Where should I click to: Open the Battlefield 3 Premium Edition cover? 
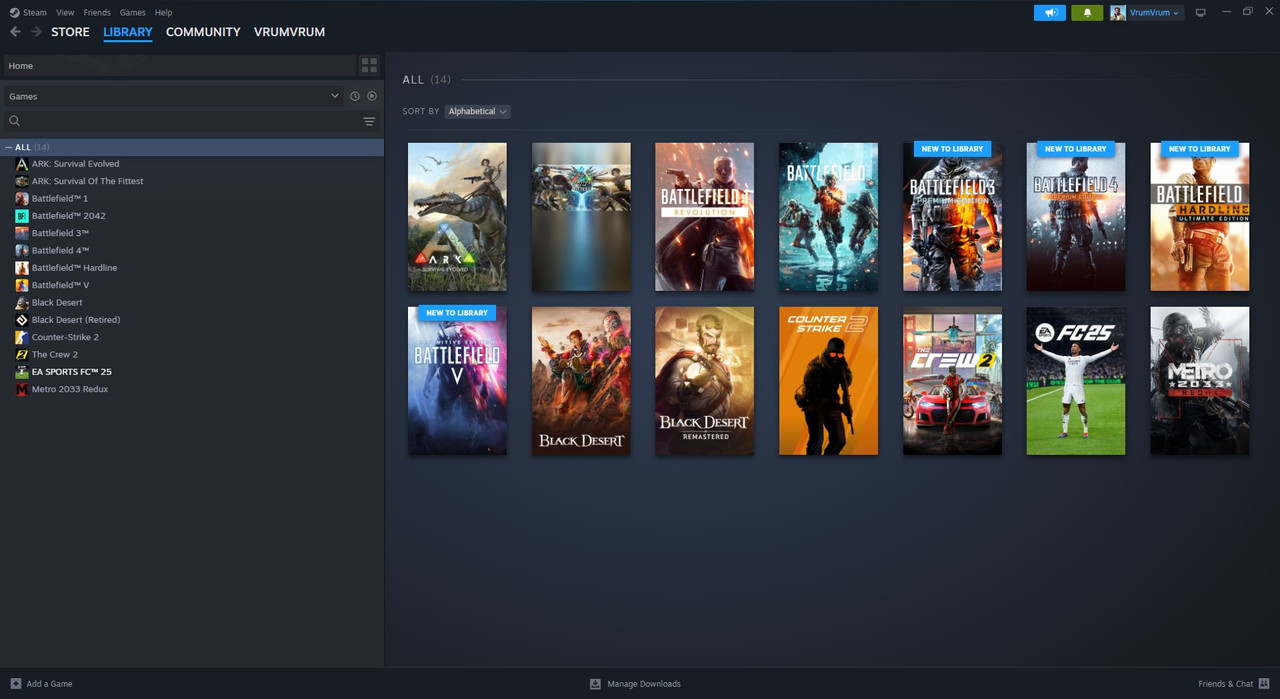tap(952, 217)
